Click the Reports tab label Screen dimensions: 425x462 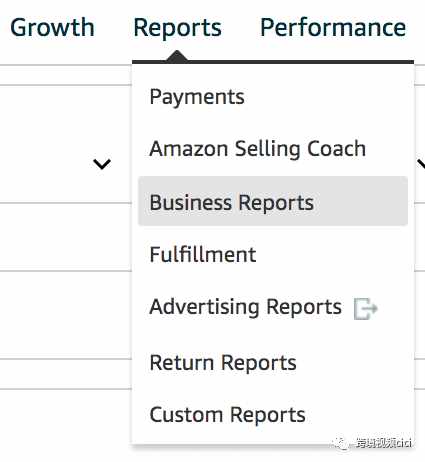pyautogui.click(x=177, y=27)
